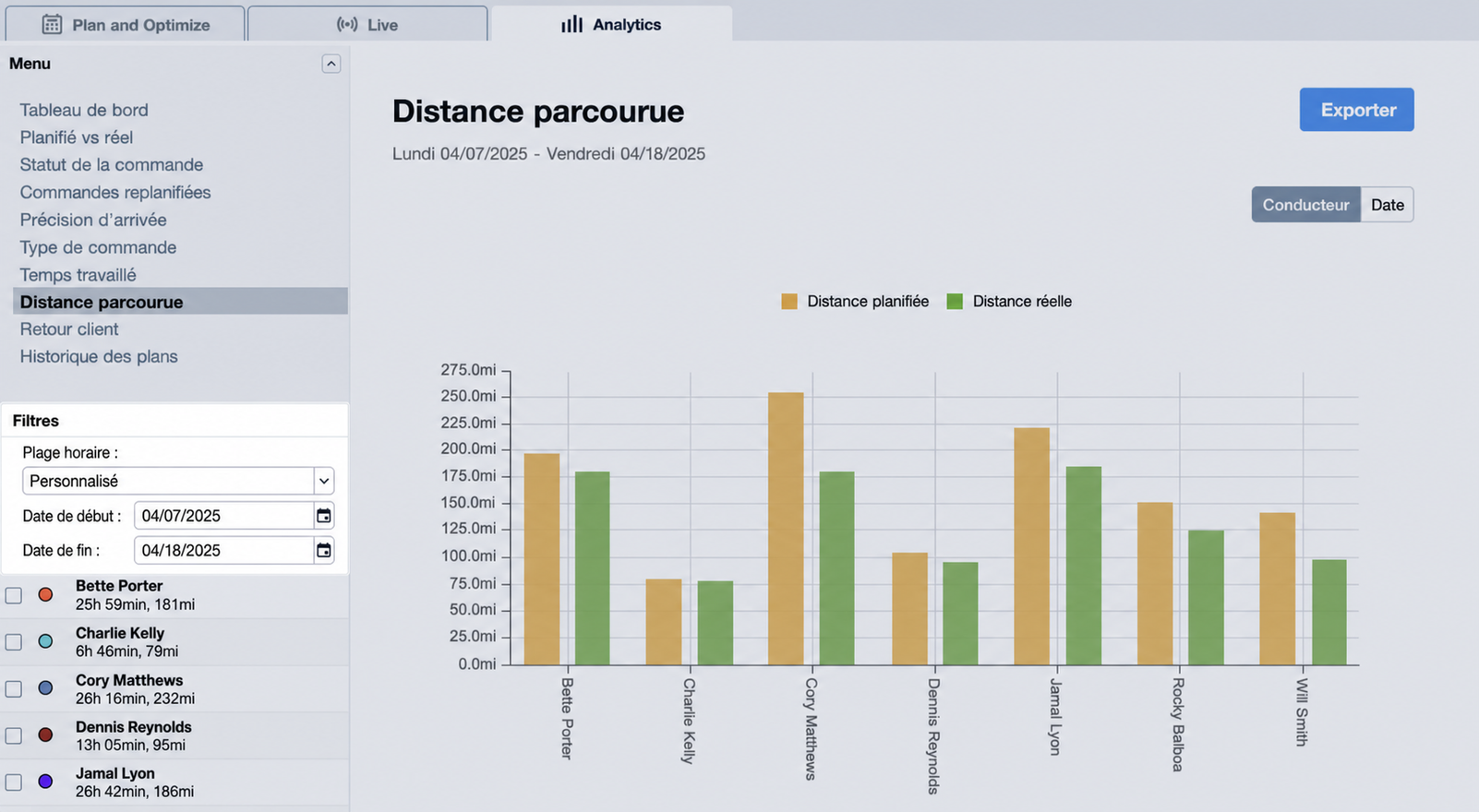
Task: Check the Bette Porter checkbox
Action: click(x=14, y=595)
